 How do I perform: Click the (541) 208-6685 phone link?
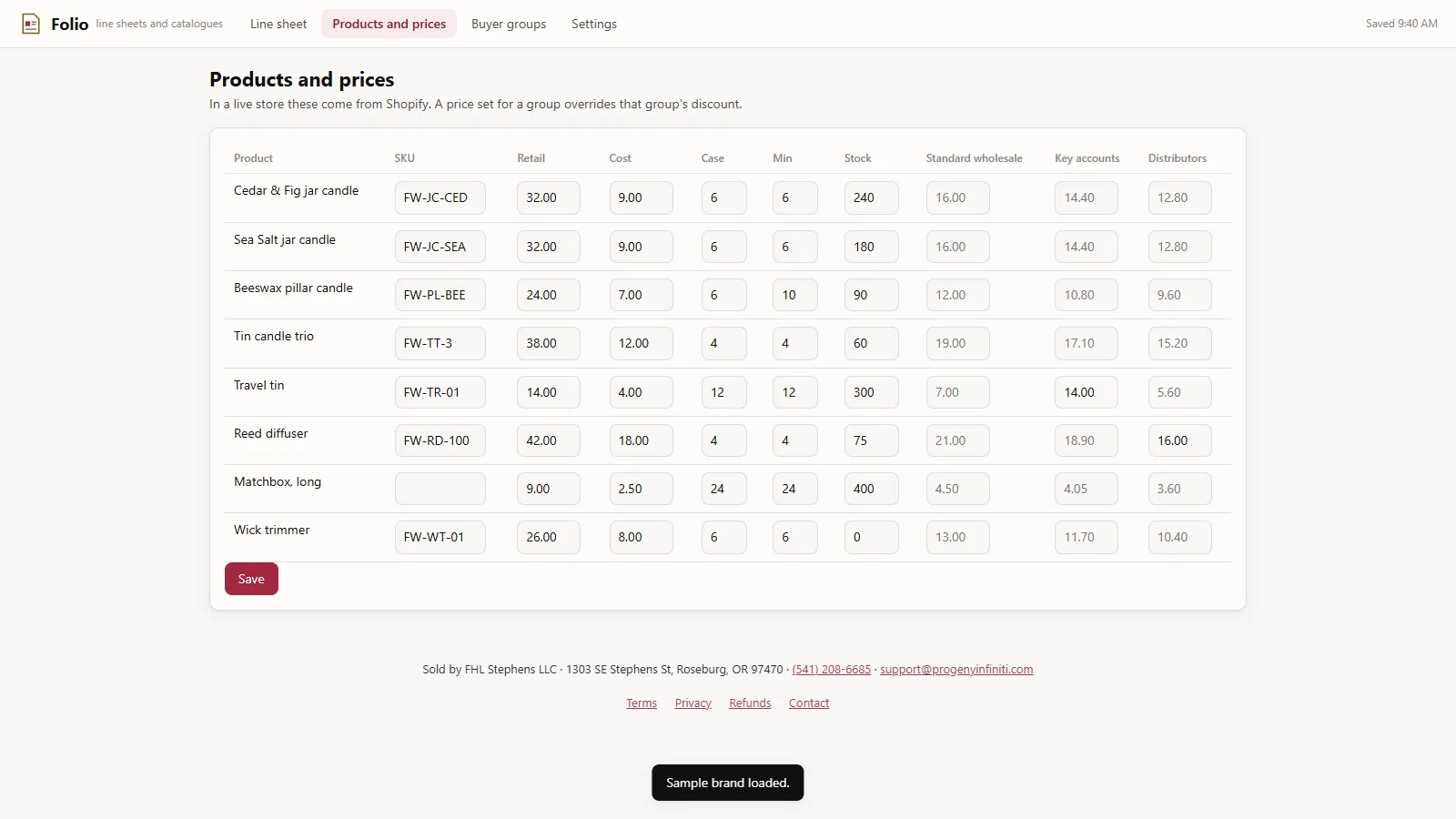point(832,670)
